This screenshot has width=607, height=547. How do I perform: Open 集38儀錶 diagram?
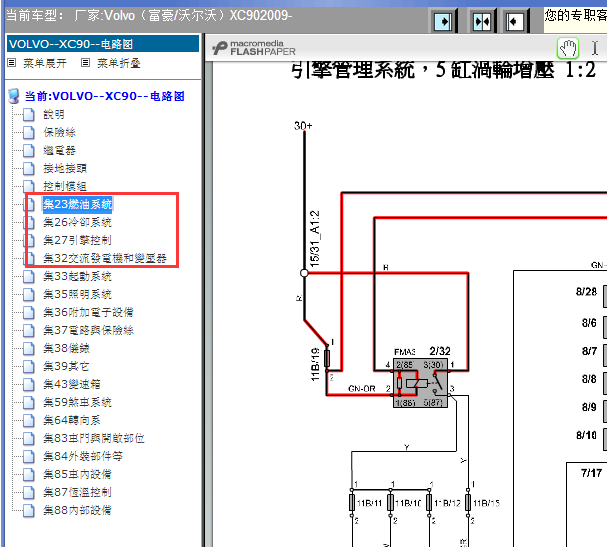pos(67,348)
